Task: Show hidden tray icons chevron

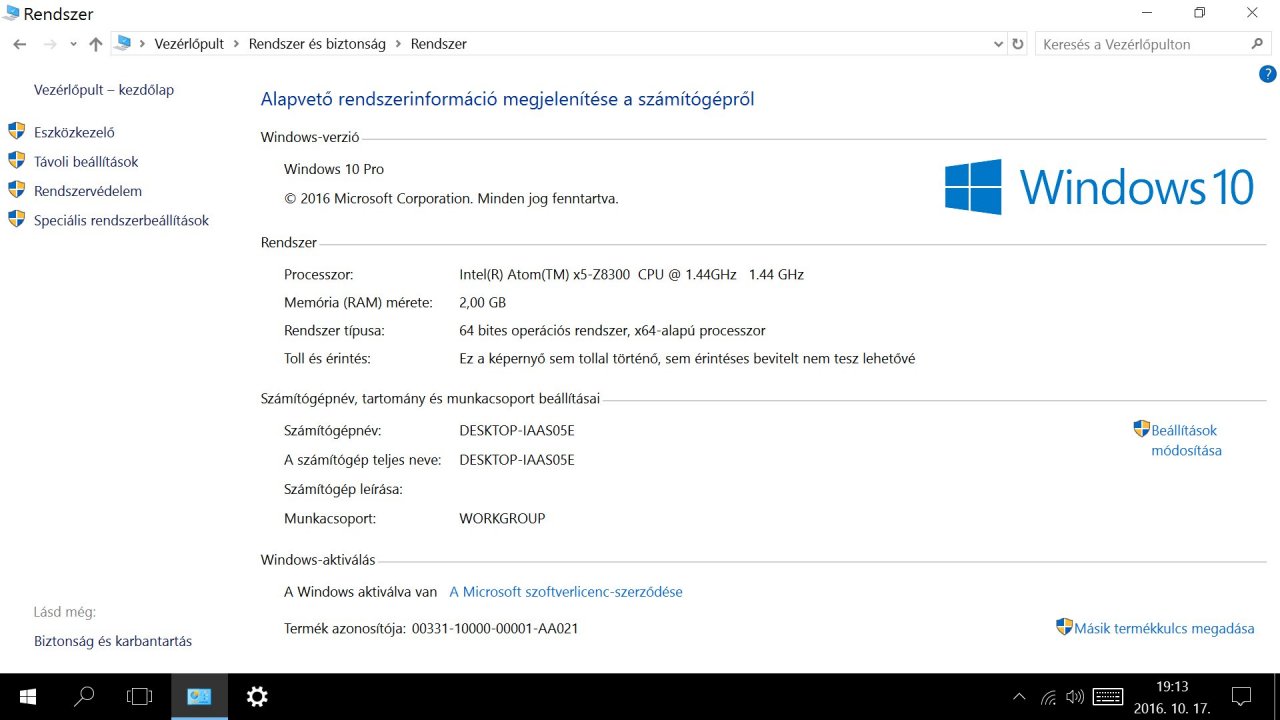Action: tap(1019, 697)
